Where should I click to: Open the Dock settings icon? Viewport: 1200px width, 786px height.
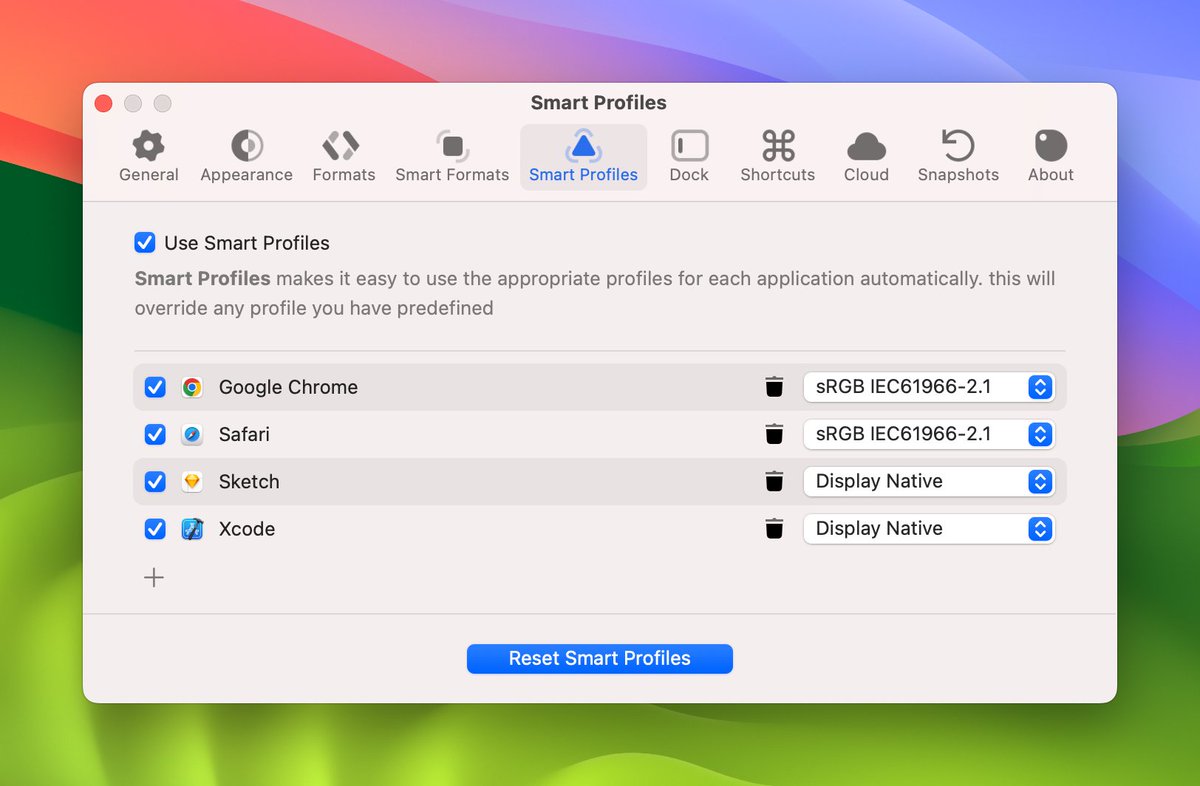click(689, 146)
